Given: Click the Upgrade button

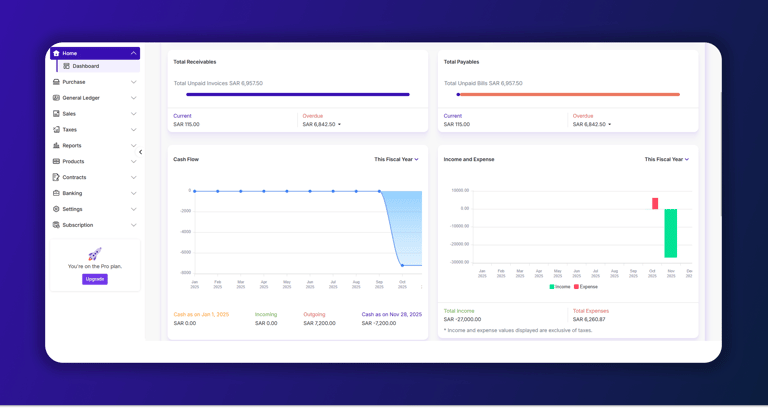Looking at the screenshot, I should pyautogui.click(x=95, y=279).
